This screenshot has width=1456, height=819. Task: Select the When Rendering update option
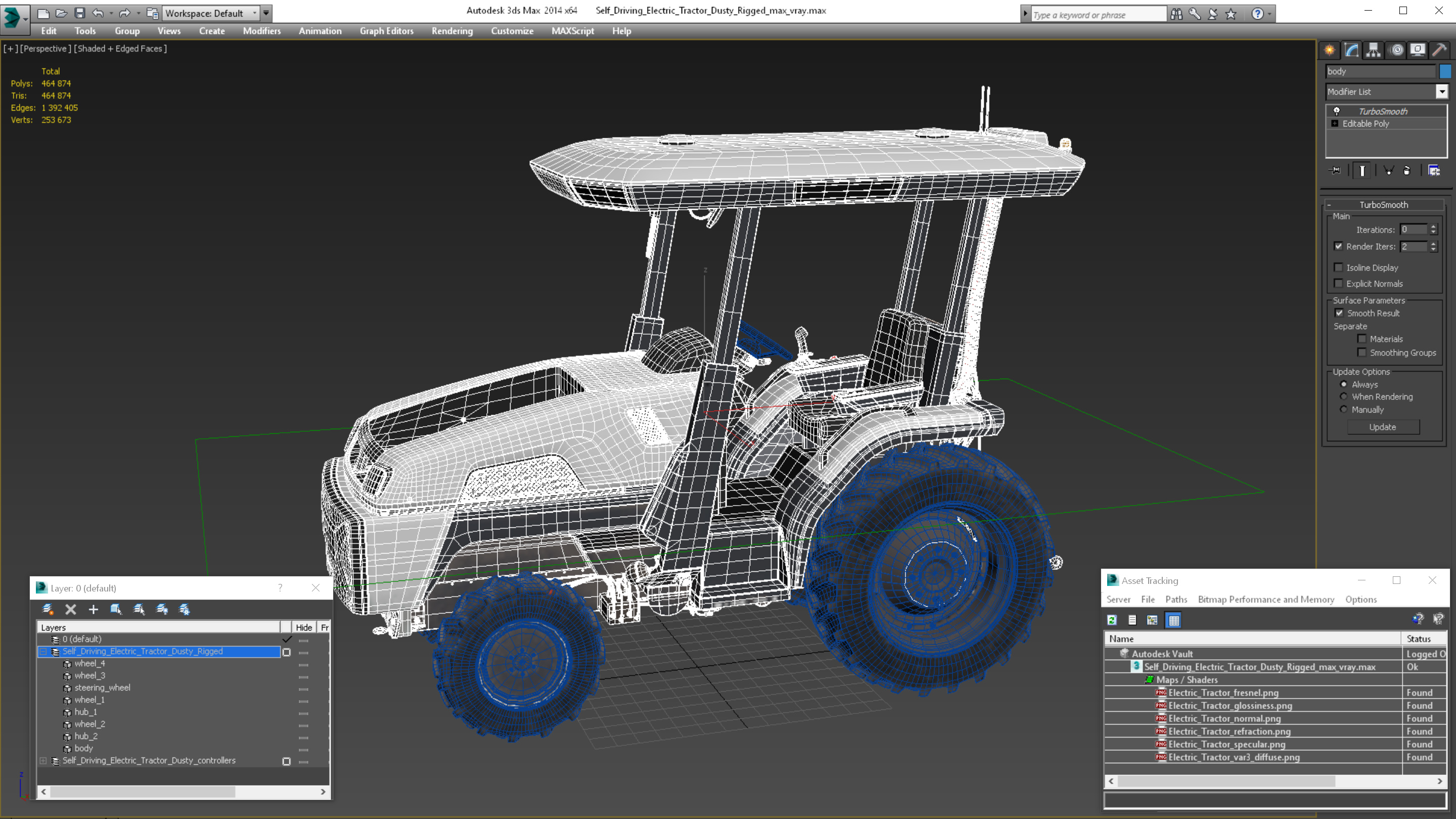click(x=1344, y=397)
